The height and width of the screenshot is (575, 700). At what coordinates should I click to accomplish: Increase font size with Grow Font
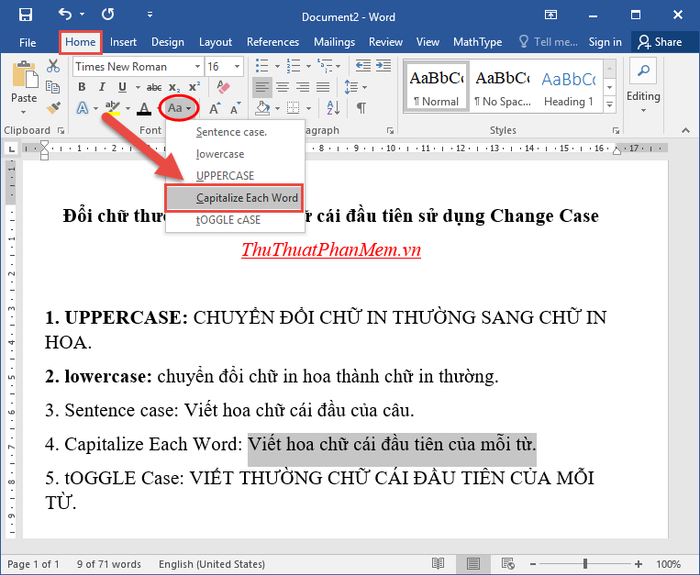point(215,108)
